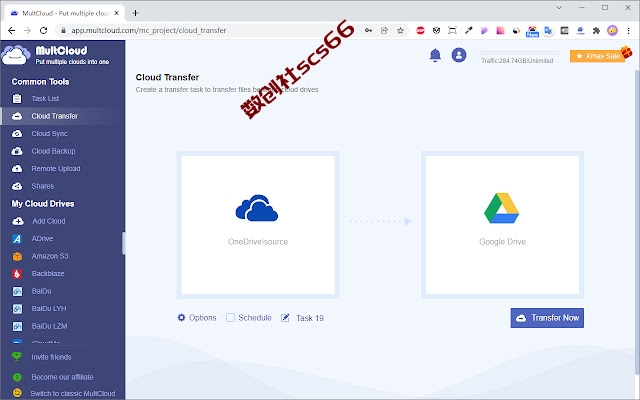Click the Shares cloud icon

17,186
